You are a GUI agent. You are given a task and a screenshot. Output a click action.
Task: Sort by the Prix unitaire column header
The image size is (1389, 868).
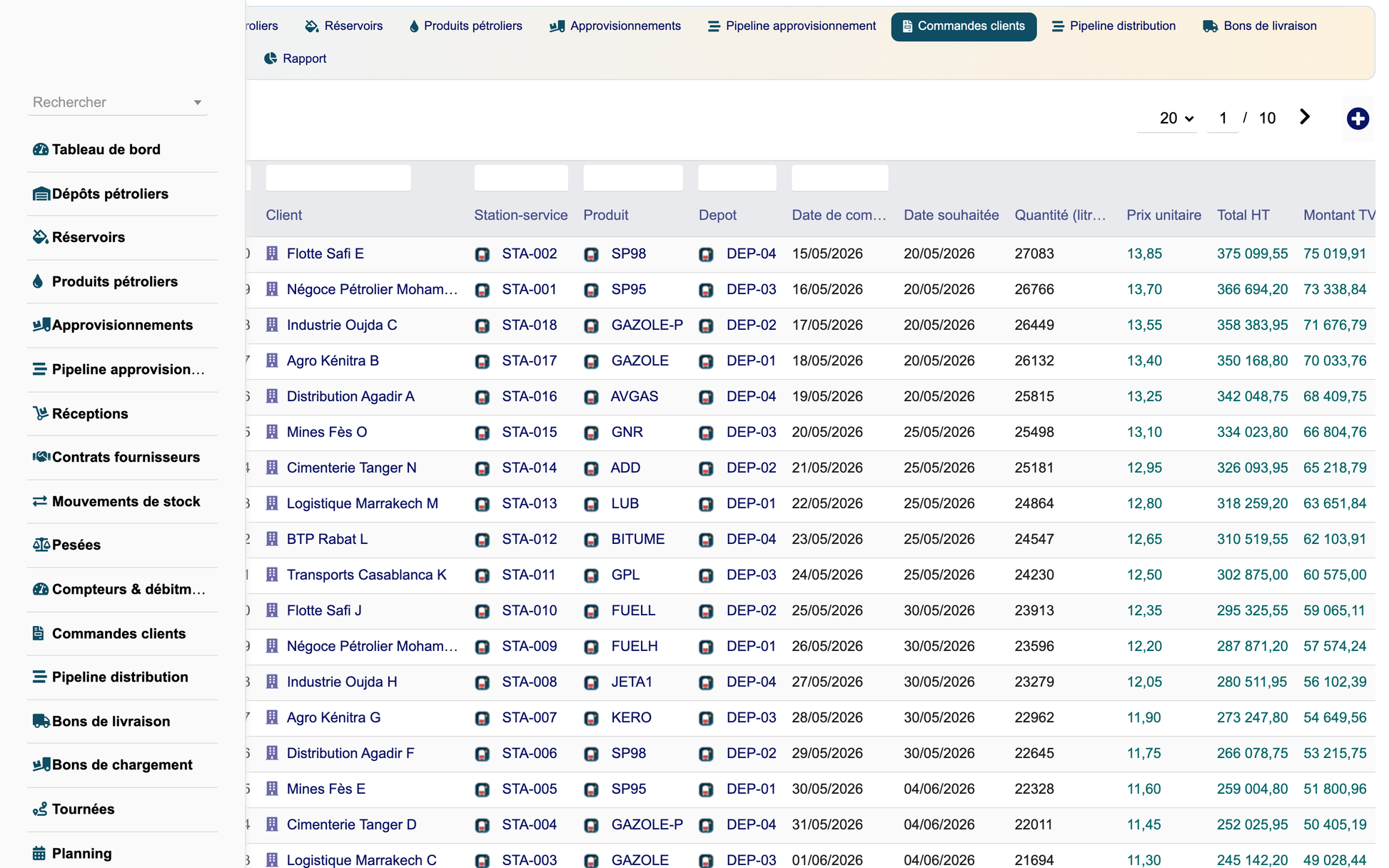[x=1164, y=215]
